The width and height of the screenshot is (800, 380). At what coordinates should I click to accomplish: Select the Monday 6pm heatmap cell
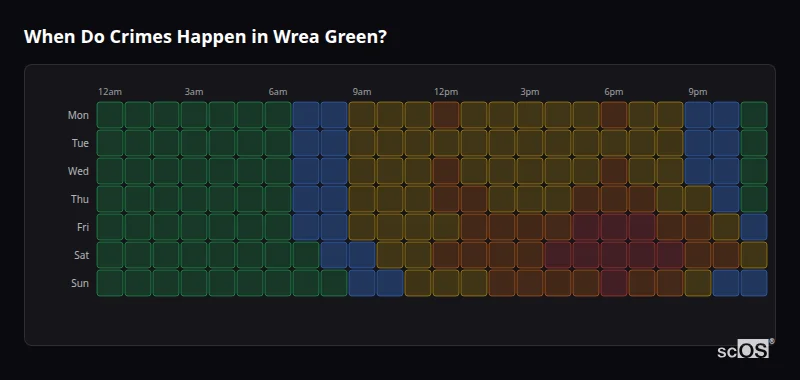[x=614, y=115]
